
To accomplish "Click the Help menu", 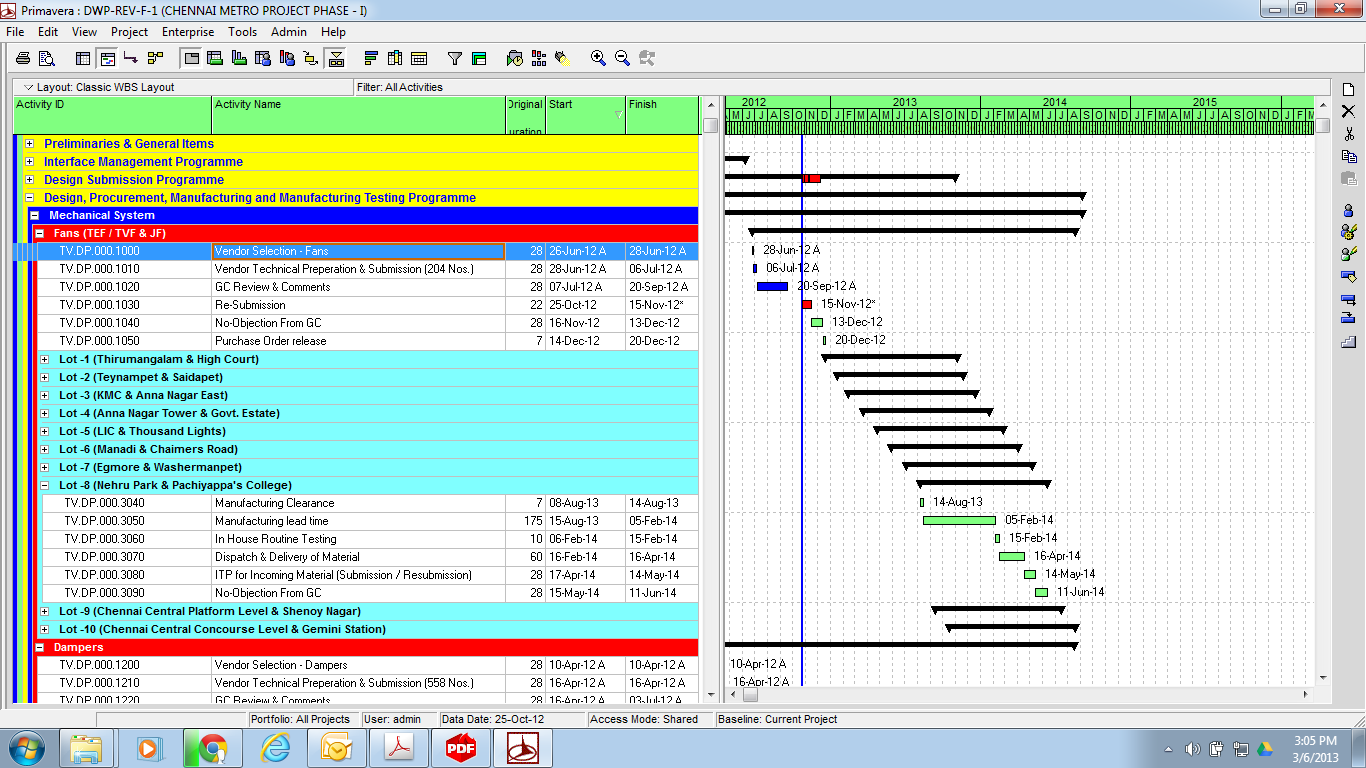I will click(x=334, y=32).
